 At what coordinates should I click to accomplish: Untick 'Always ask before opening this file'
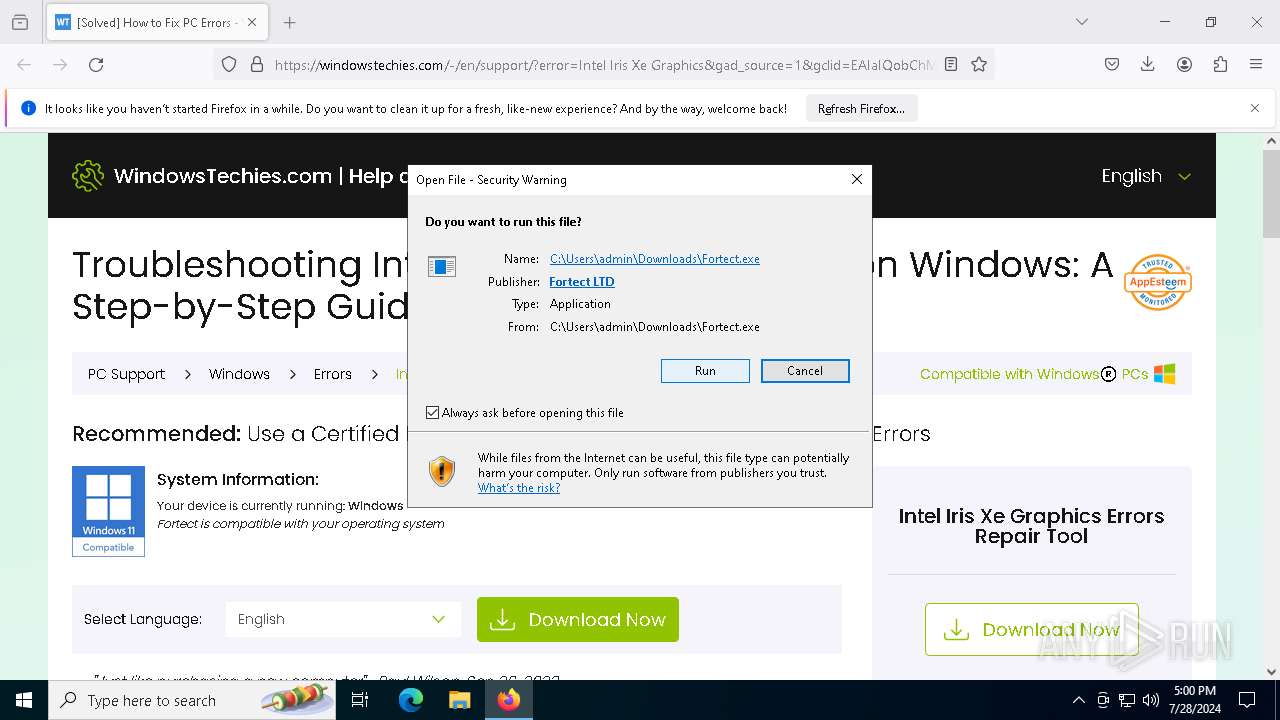click(x=432, y=412)
